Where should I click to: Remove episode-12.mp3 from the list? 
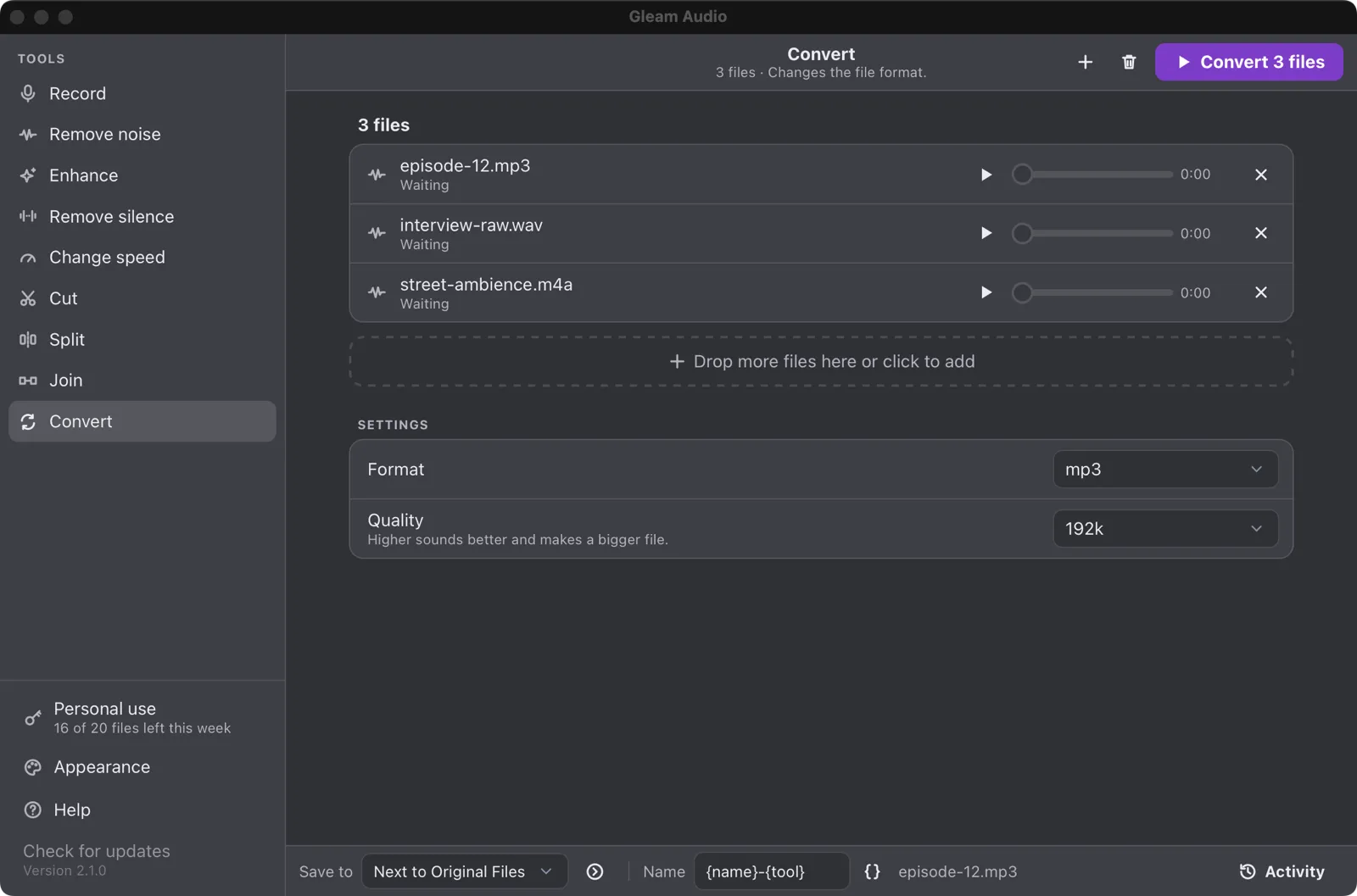tap(1261, 175)
